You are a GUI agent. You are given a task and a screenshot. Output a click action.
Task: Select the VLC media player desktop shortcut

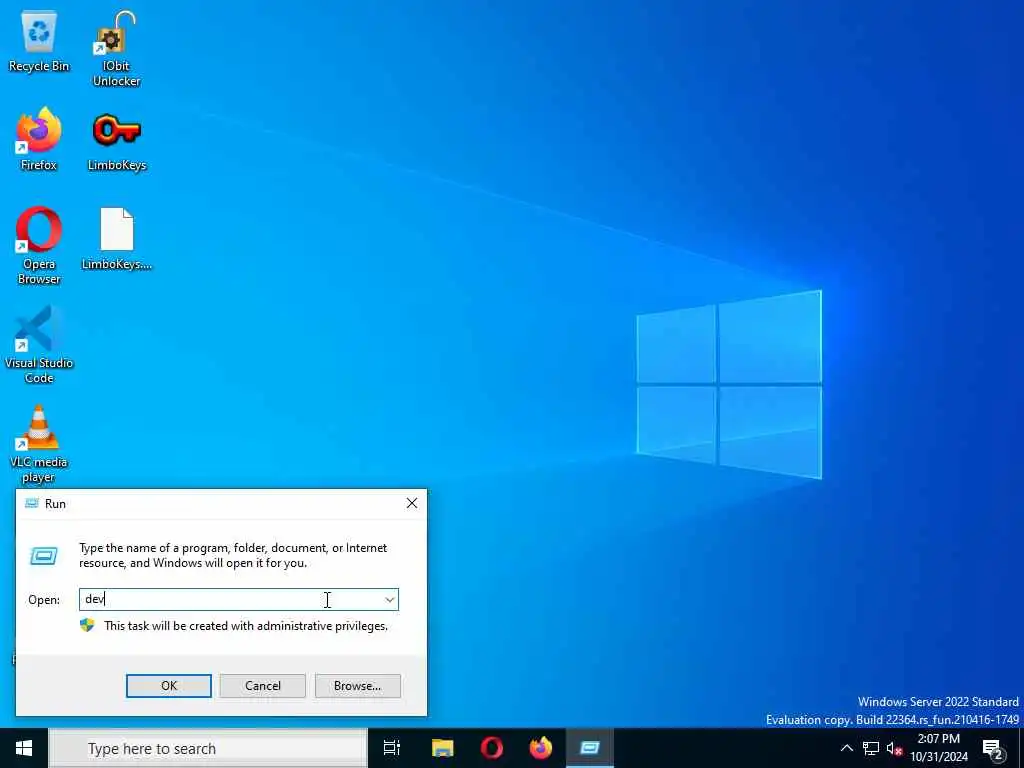pos(39,444)
